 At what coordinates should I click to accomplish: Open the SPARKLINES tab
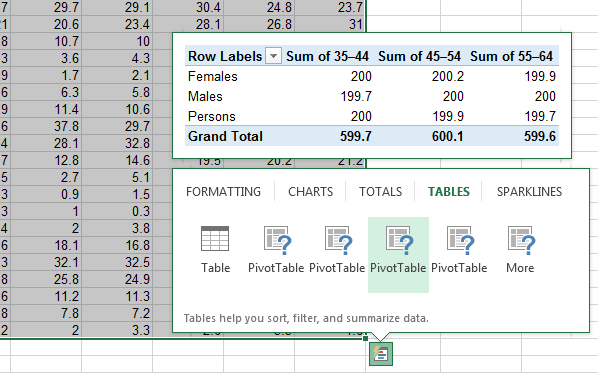pos(529,191)
